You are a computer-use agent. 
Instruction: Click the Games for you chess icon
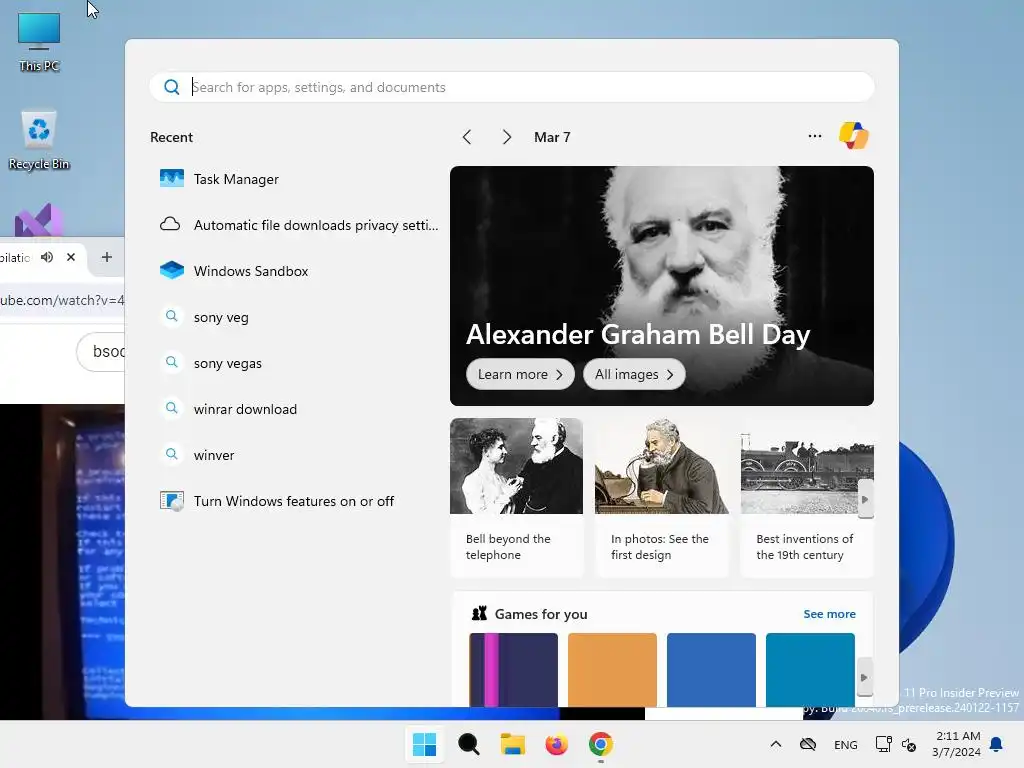479,613
